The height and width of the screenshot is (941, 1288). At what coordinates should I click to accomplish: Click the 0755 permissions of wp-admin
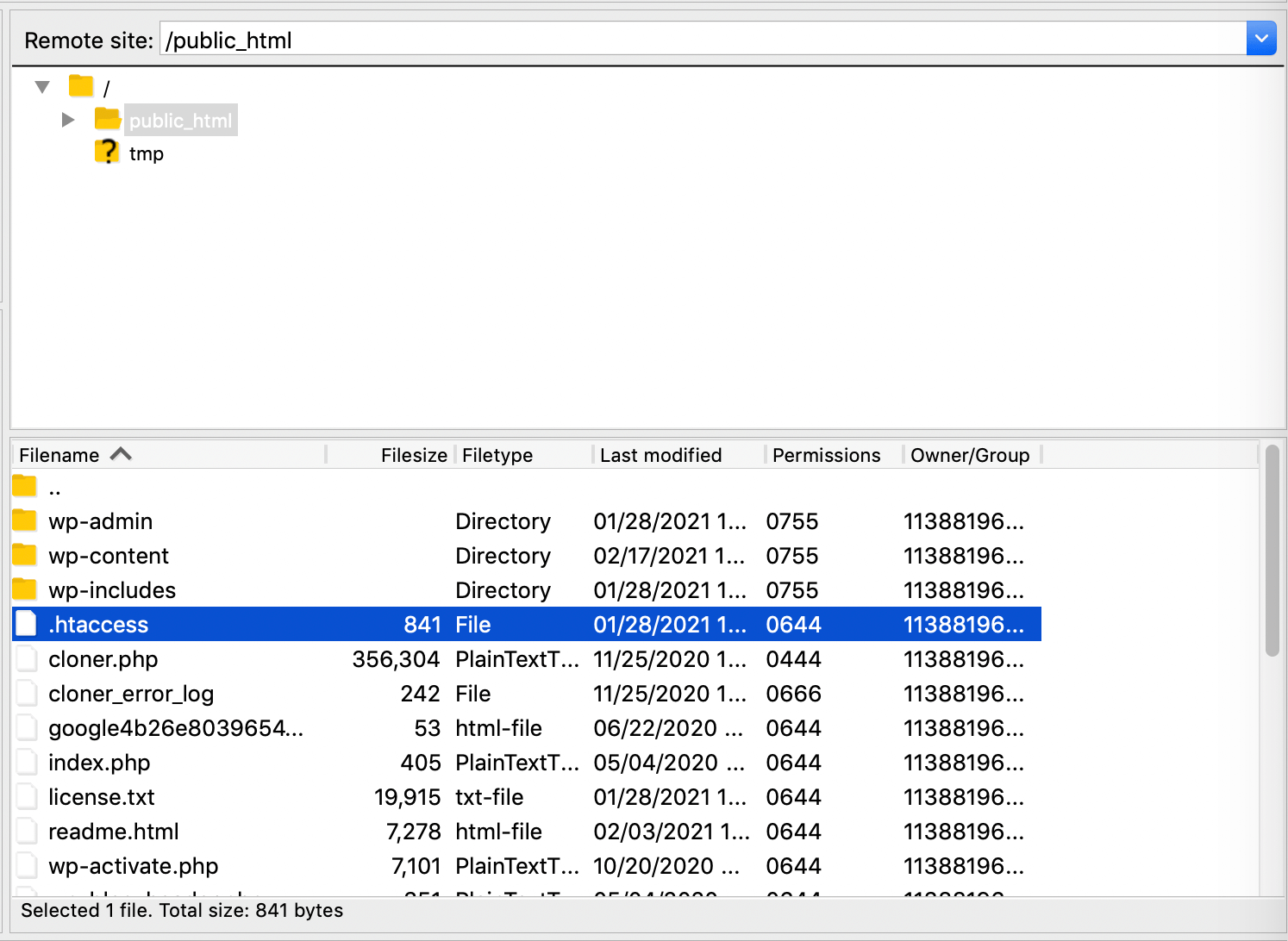(x=792, y=521)
